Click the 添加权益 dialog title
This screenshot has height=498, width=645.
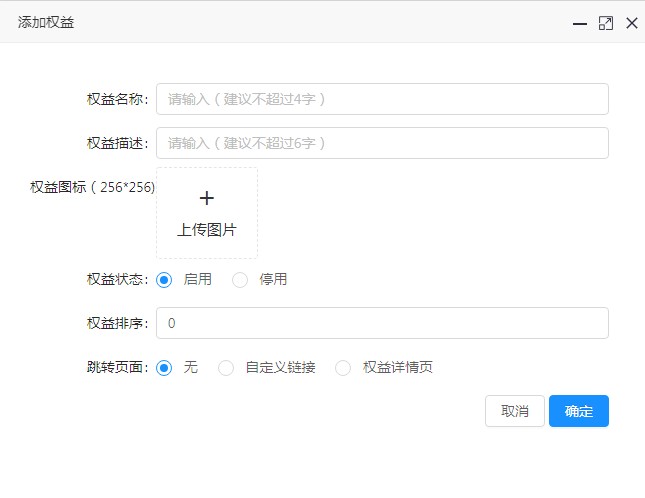click(46, 22)
